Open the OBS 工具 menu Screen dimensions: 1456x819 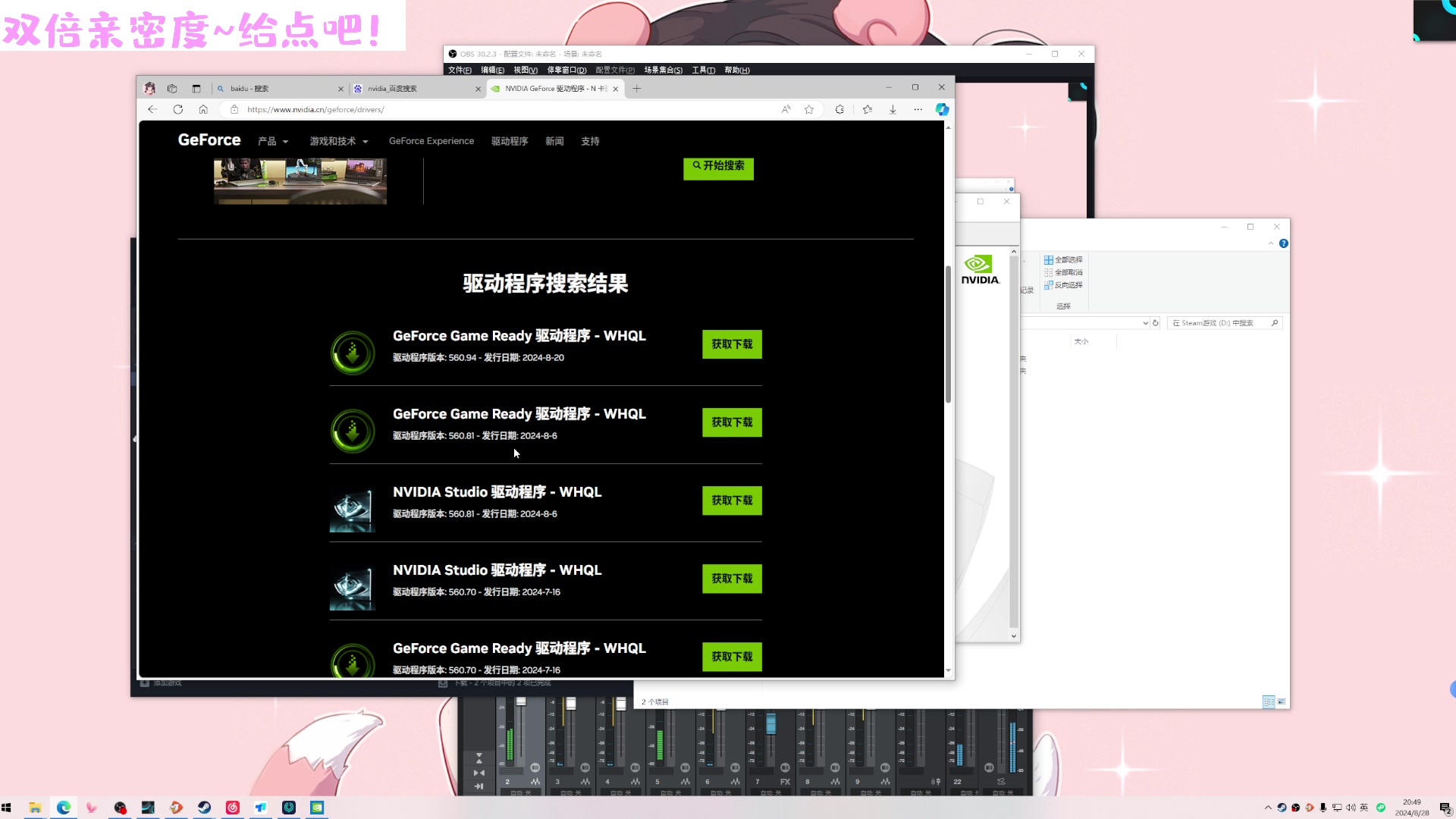click(703, 70)
